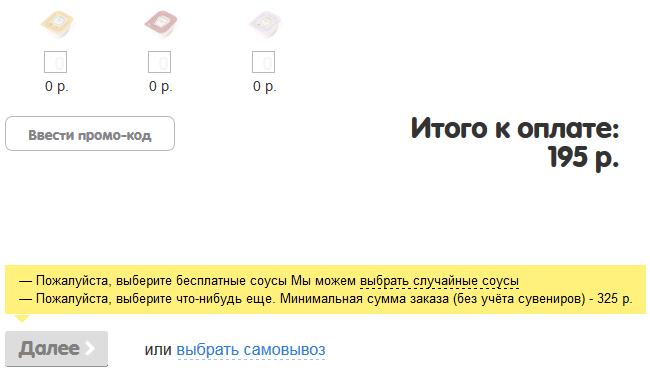Click the '195 р.' total amount

click(583, 157)
